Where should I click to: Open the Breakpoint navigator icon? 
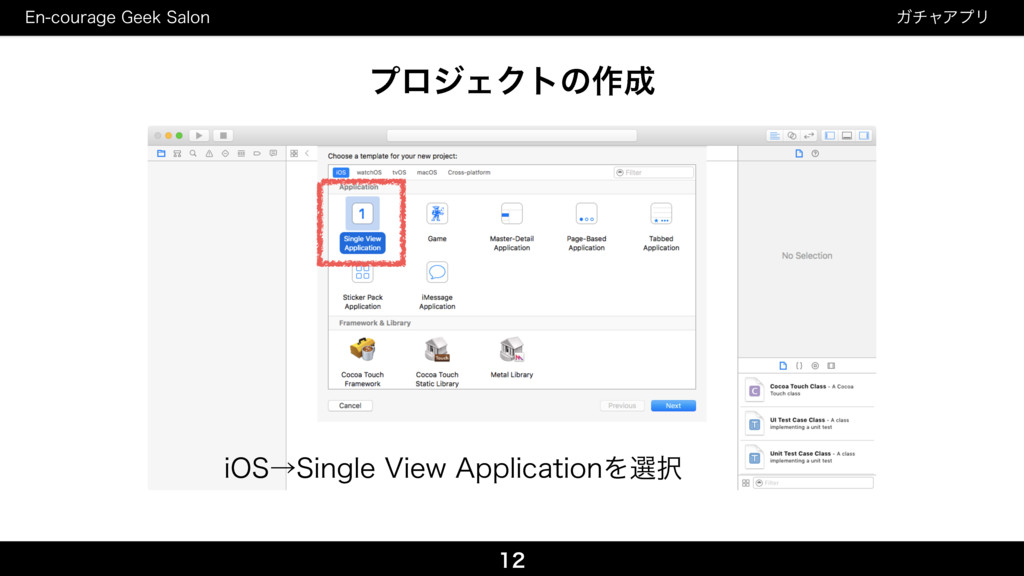pos(257,153)
